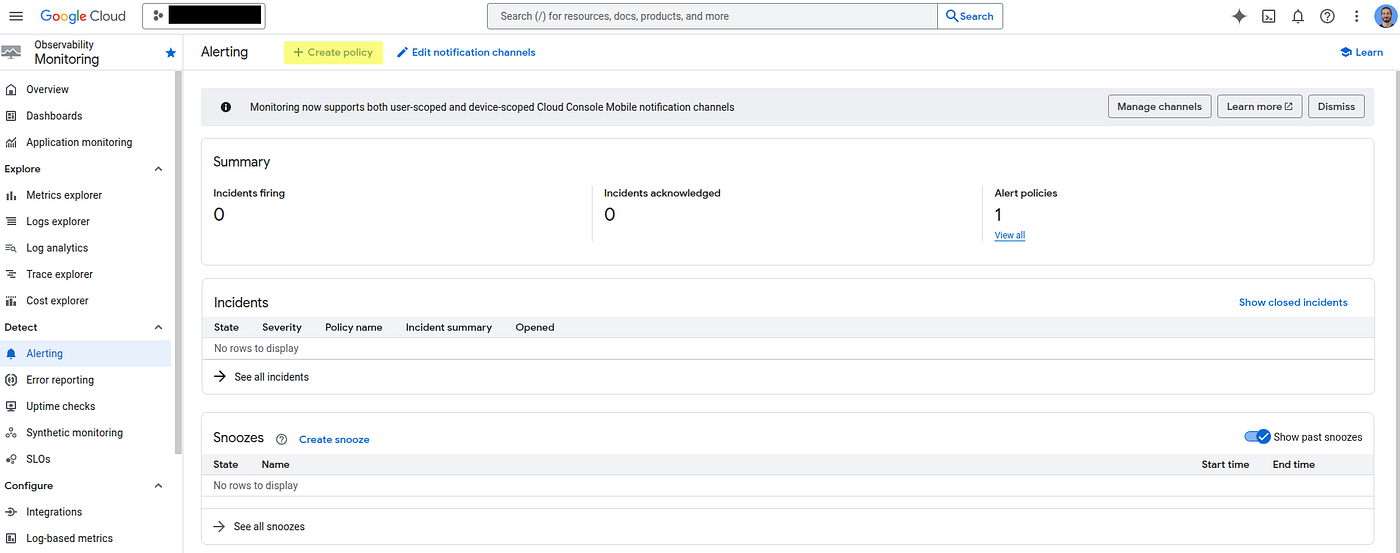Image resolution: width=1400 pixels, height=553 pixels.
Task: Unpin Monitoring using the star icon
Action: pyautogui.click(x=170, y=53)
